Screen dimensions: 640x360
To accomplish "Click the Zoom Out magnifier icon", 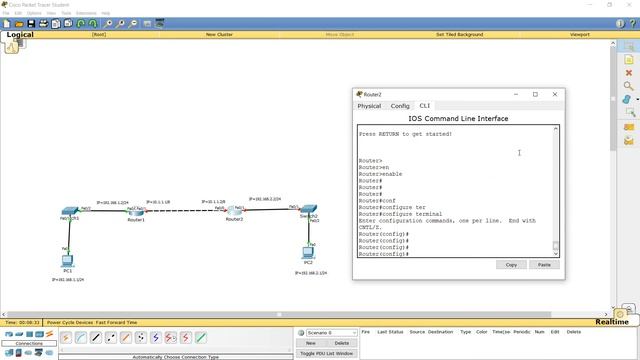I will 133,24.
